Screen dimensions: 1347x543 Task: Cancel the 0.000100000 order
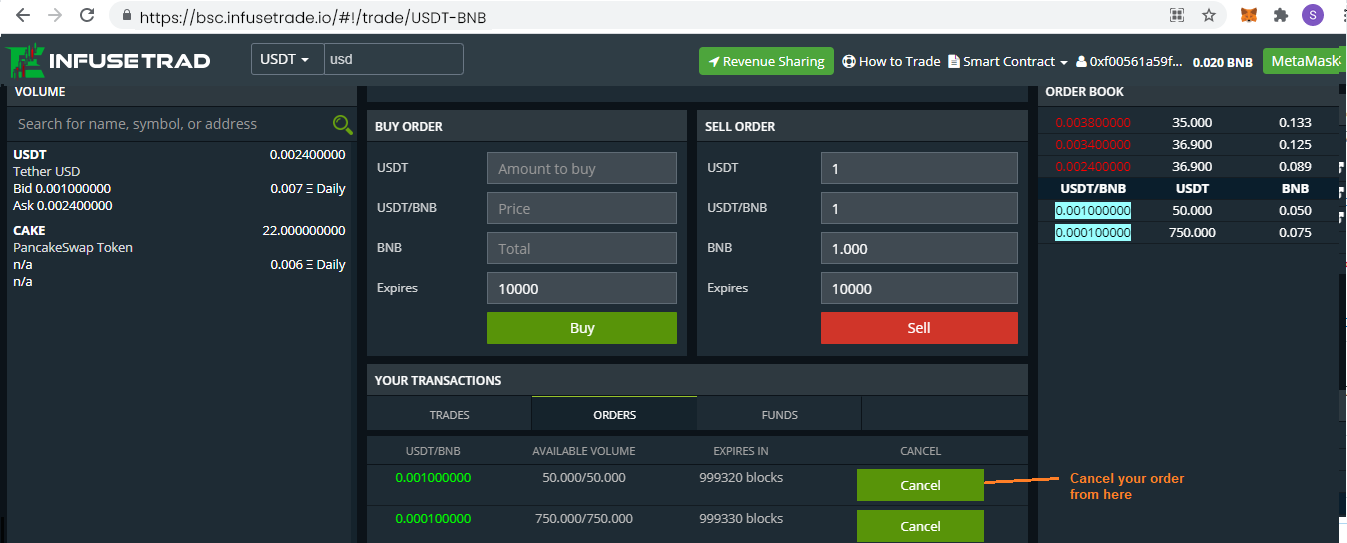pos(920,526)
